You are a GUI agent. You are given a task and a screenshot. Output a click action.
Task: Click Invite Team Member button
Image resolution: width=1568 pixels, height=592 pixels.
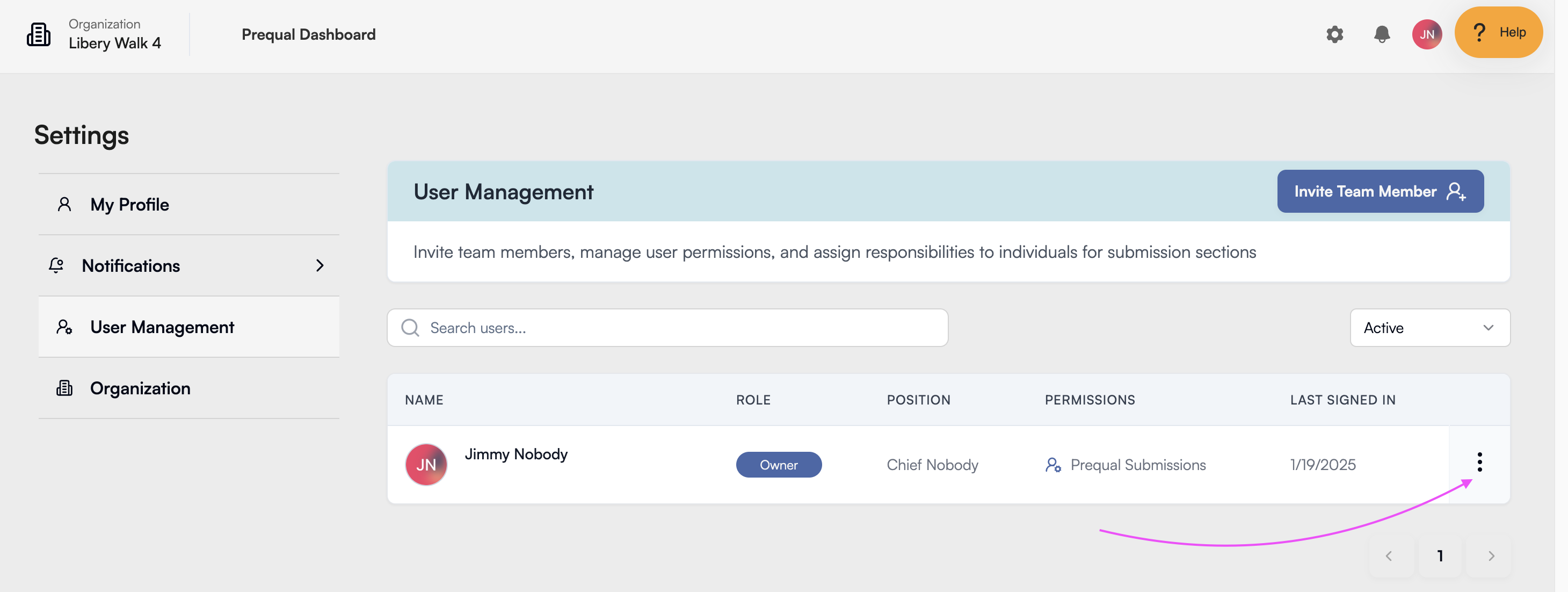click(x=1380, y=191)
